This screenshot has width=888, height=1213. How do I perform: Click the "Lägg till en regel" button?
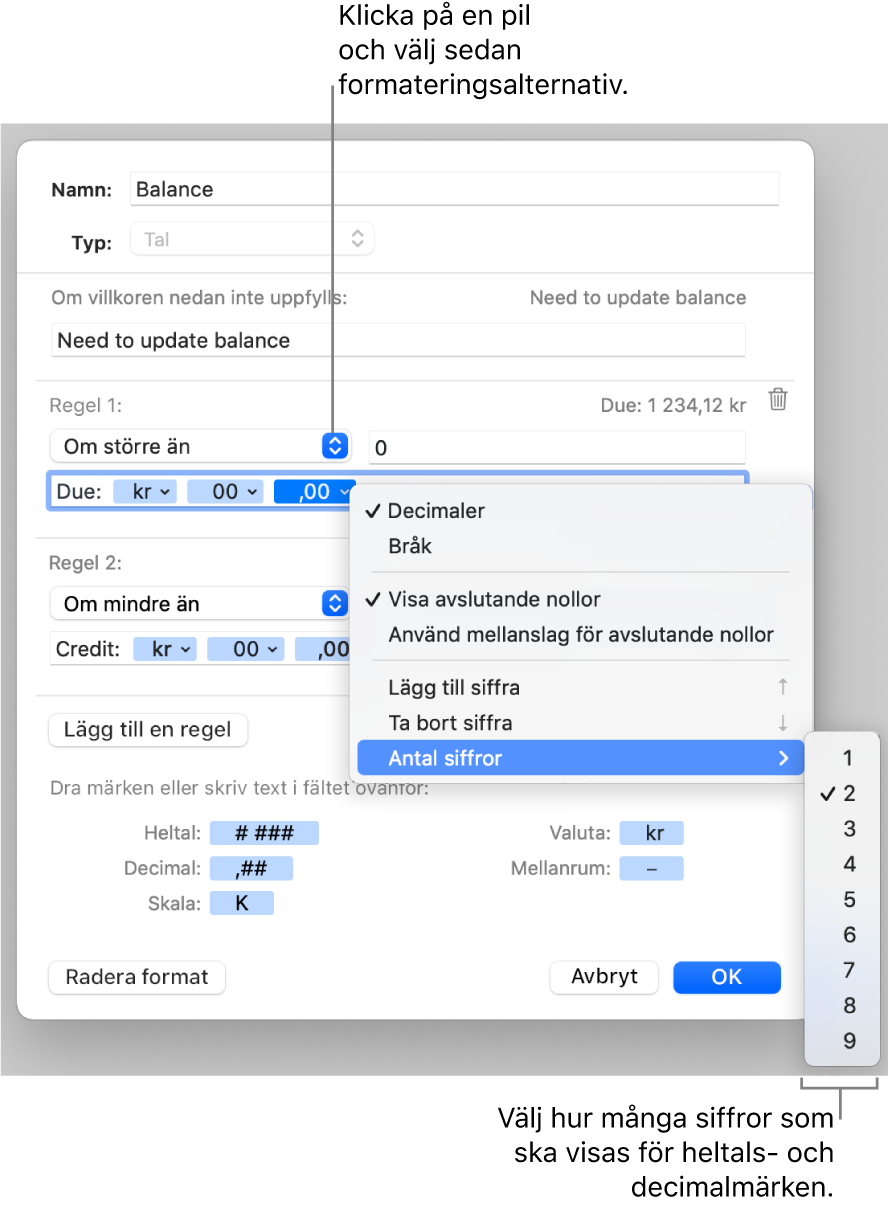point(148,730)
